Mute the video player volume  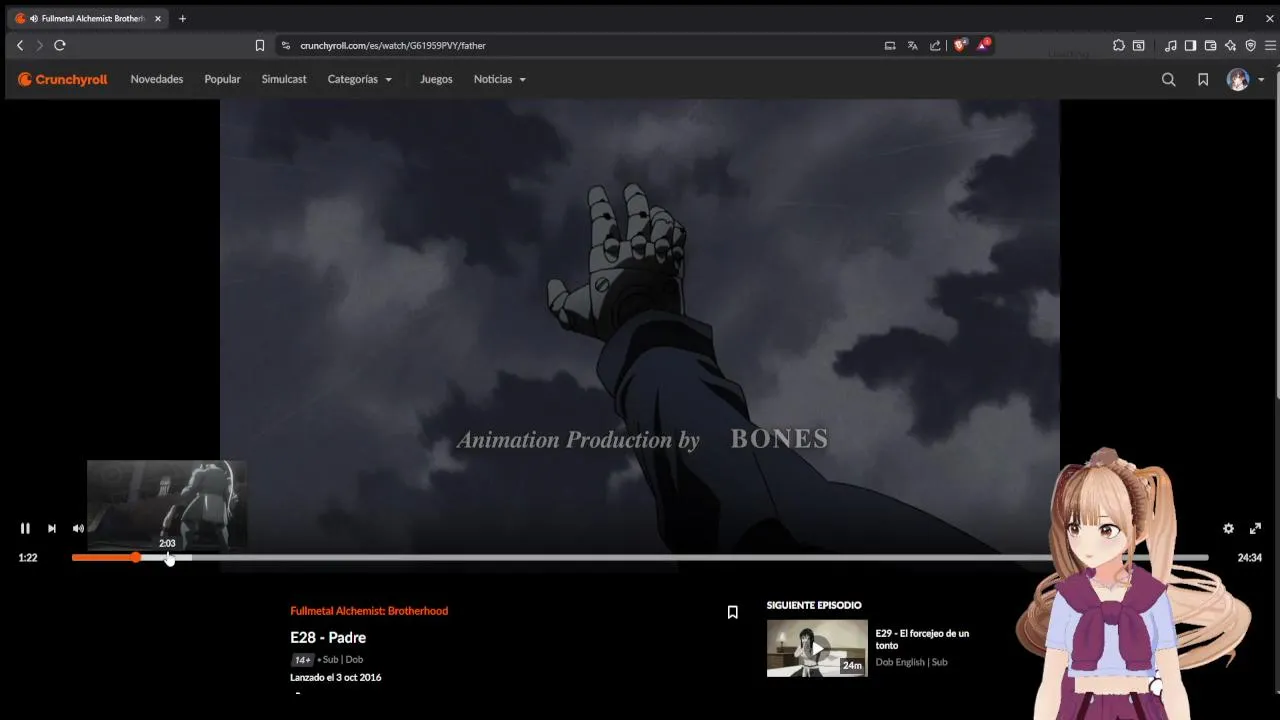78,528
